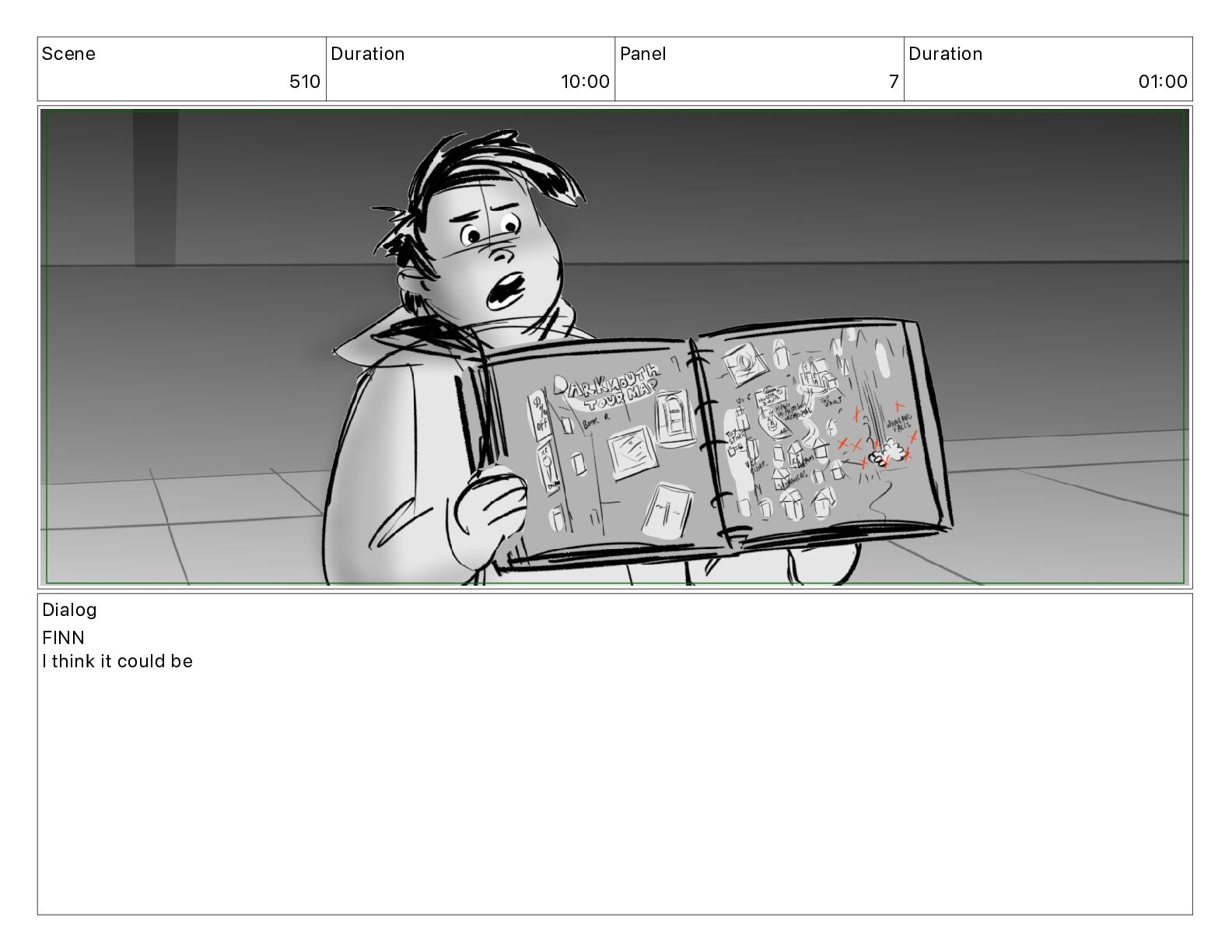Click the dialog line 'I think it could be'
This screenshot has height=952, width=1232.
coord(117,661)
